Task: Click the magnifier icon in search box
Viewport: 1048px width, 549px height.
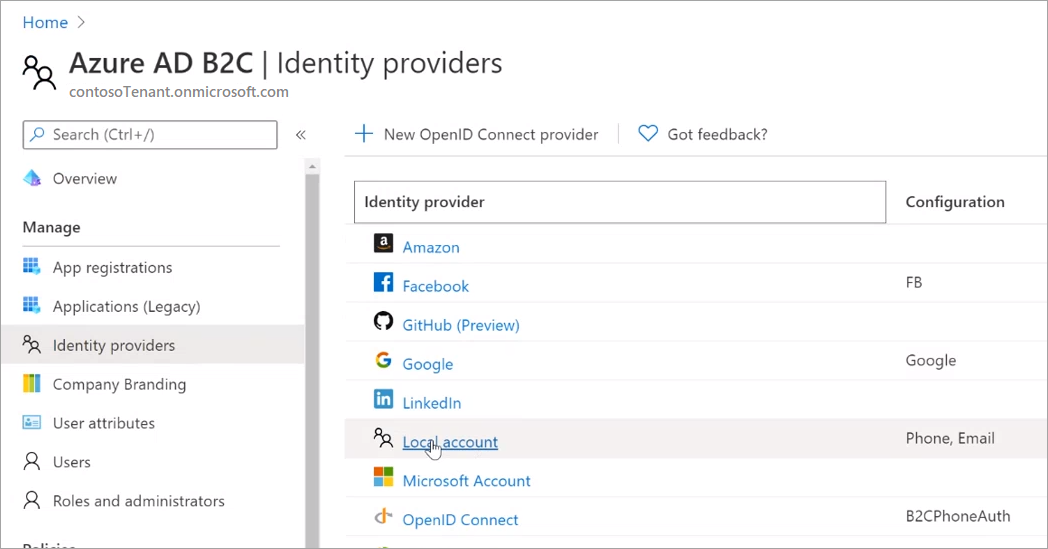Action: click(x=37, y=134)
